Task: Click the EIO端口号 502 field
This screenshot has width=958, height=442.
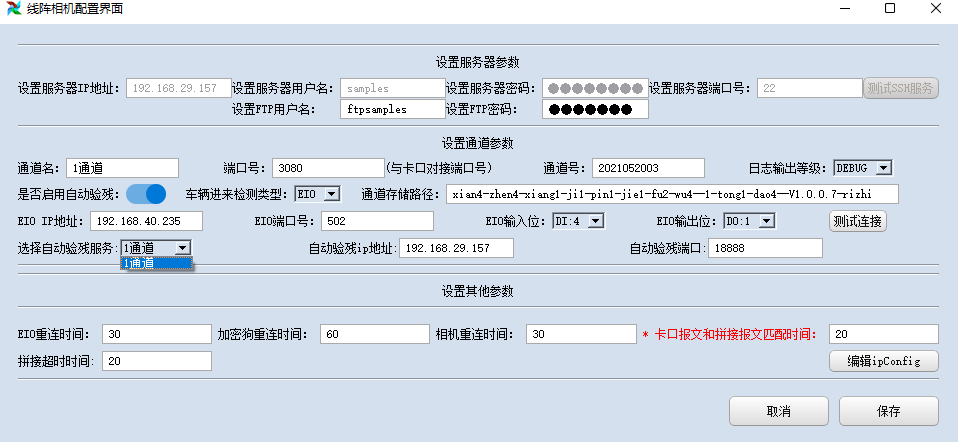Action: click(x=378, y=221)
